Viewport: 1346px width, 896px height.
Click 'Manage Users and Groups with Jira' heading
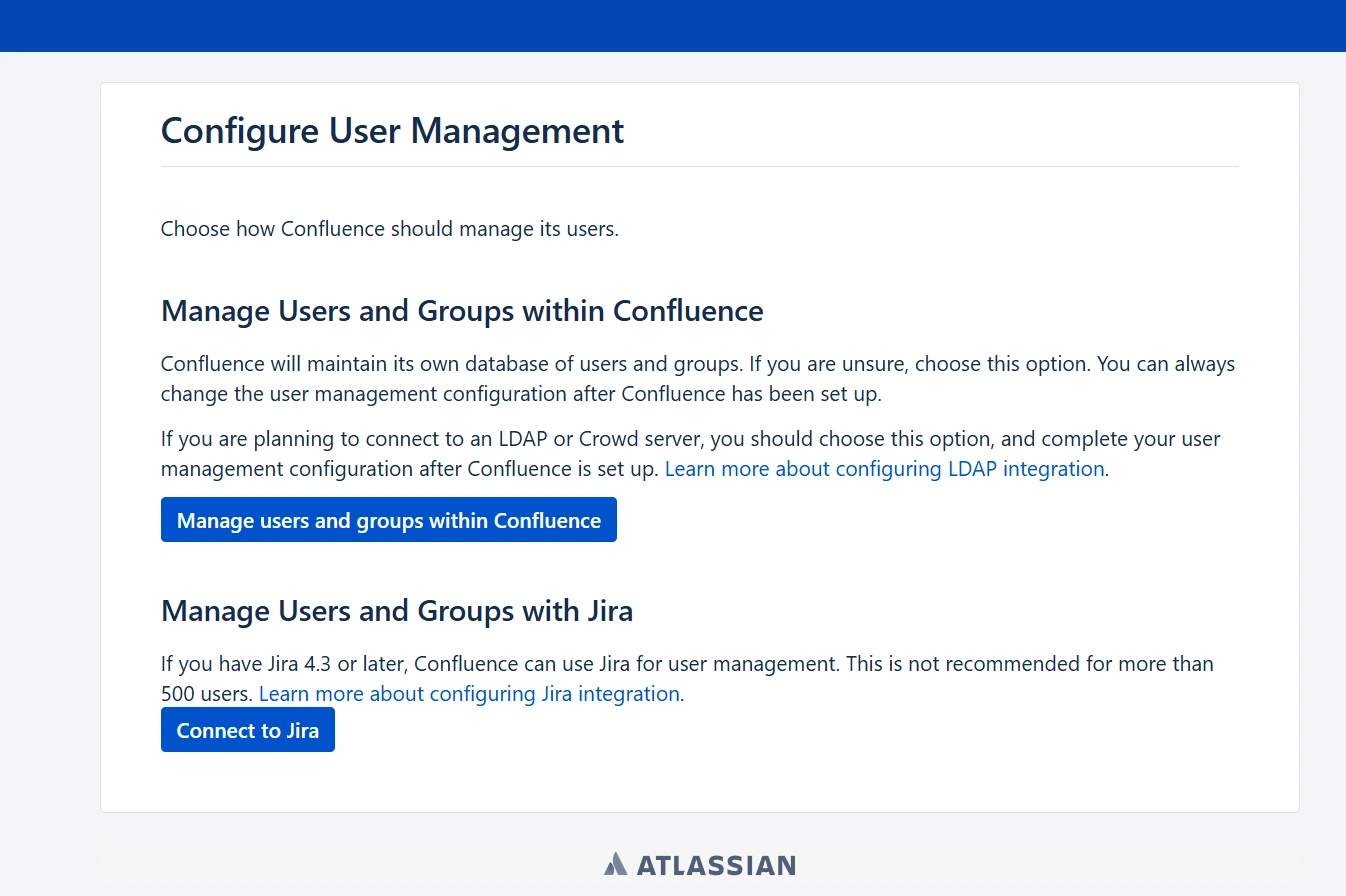(397, 611)
